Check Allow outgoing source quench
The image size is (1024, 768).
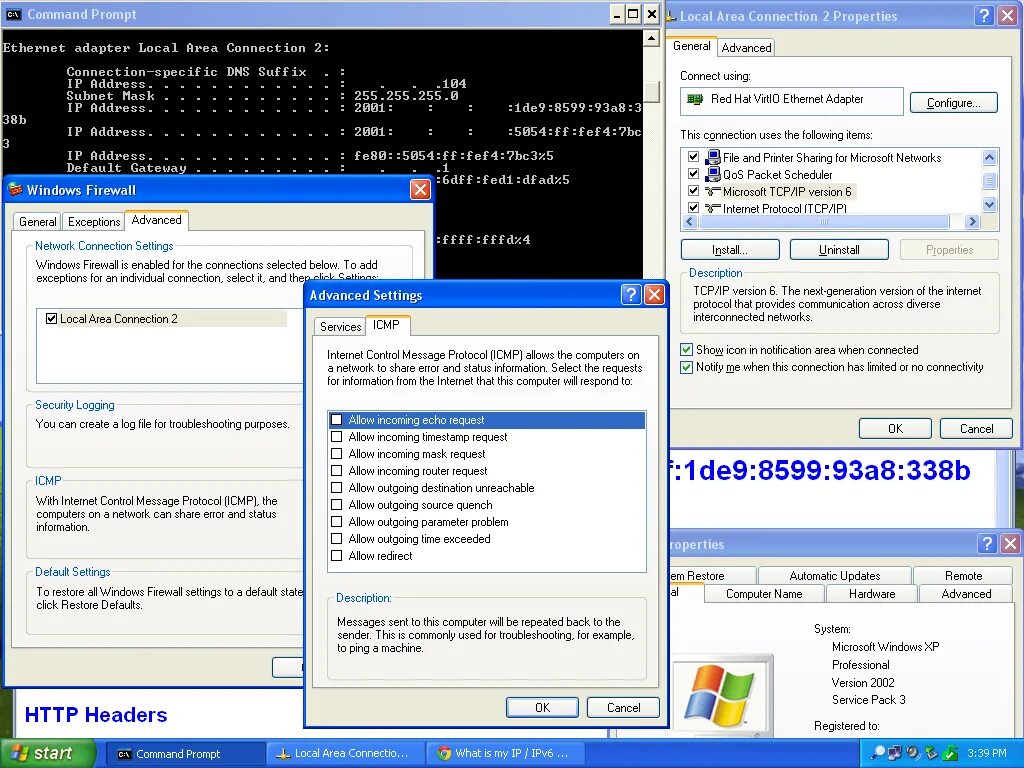click(337, 505)
